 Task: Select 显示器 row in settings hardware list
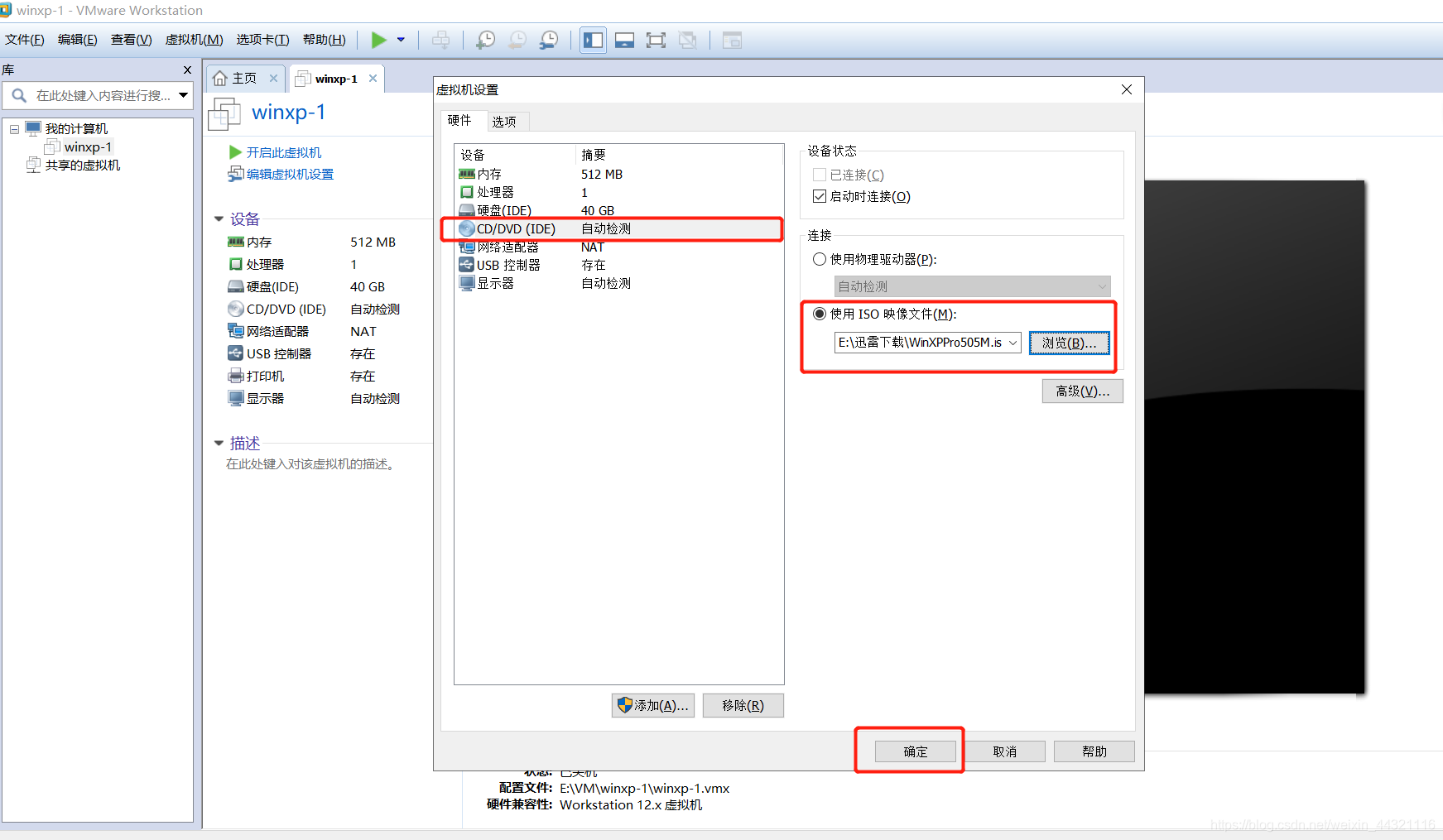click(x=618, y=284)
